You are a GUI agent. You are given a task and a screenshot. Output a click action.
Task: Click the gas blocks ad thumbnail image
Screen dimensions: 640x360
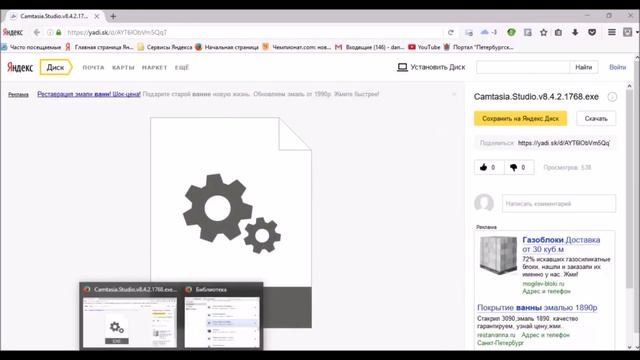pos(498,255)
